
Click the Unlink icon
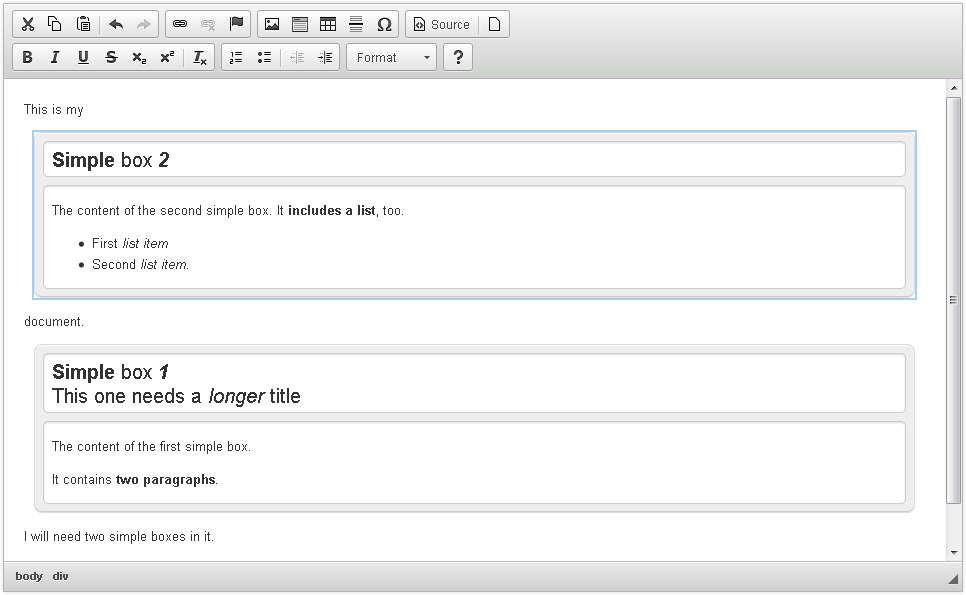[208, 24]
